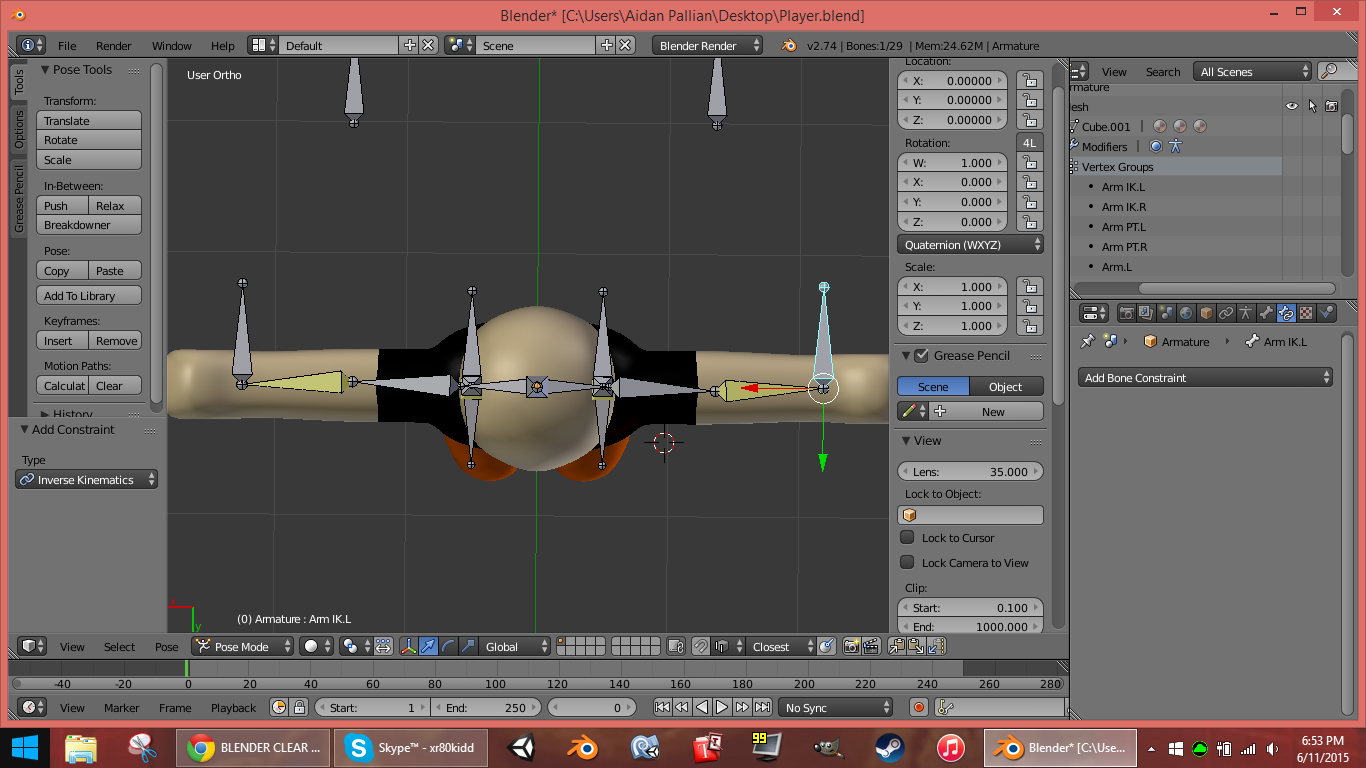The image size is (1366, 768).
Task: Select the scale manipulator icon
Action: pos(468,646)
